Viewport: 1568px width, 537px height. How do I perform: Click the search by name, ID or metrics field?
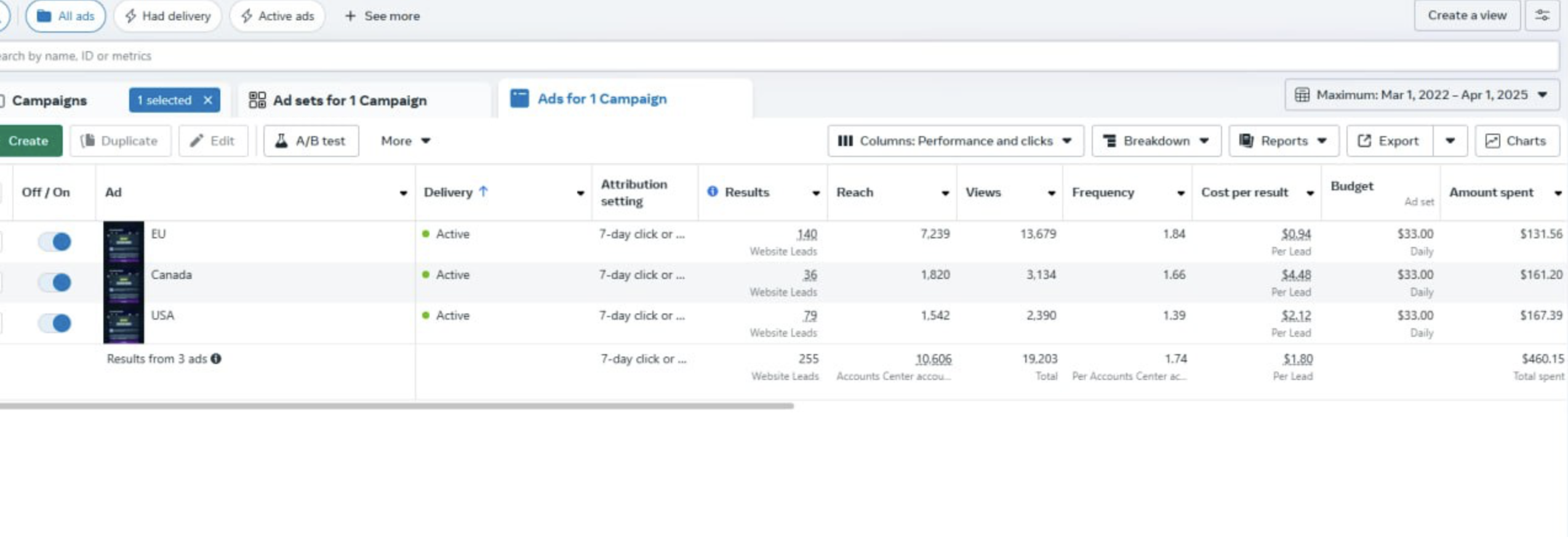tap(738, 56)
